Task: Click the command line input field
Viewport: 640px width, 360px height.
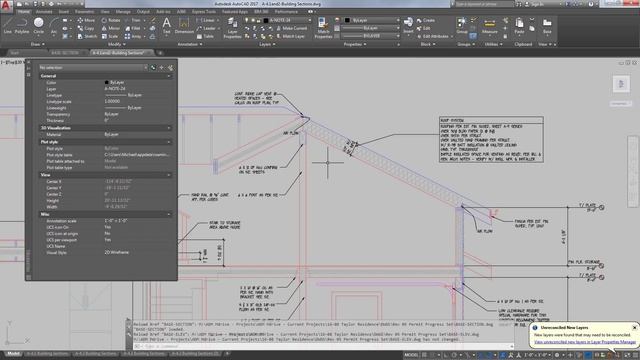Action: click(322, 346)
